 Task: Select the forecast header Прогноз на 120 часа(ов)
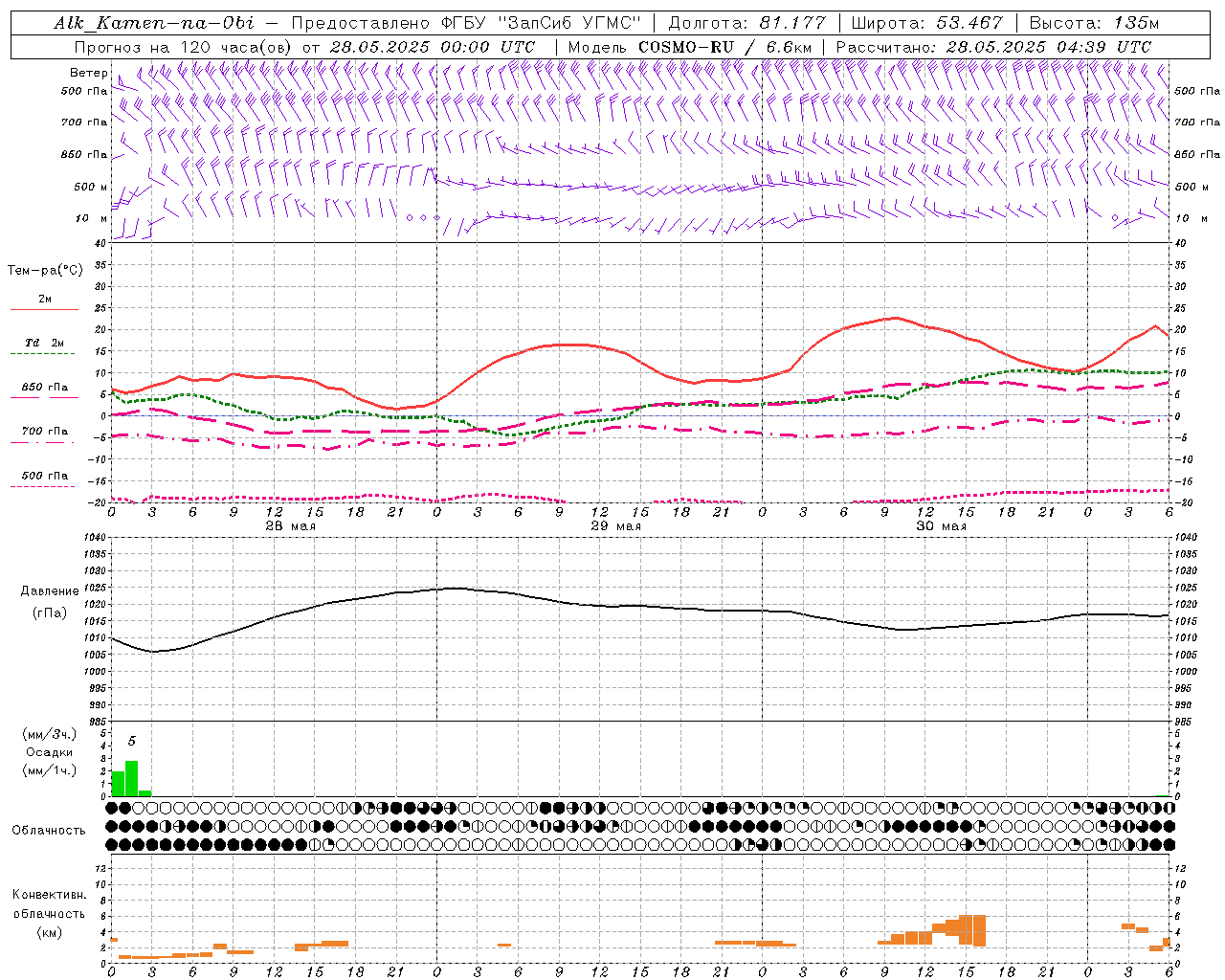click(185, 47)
